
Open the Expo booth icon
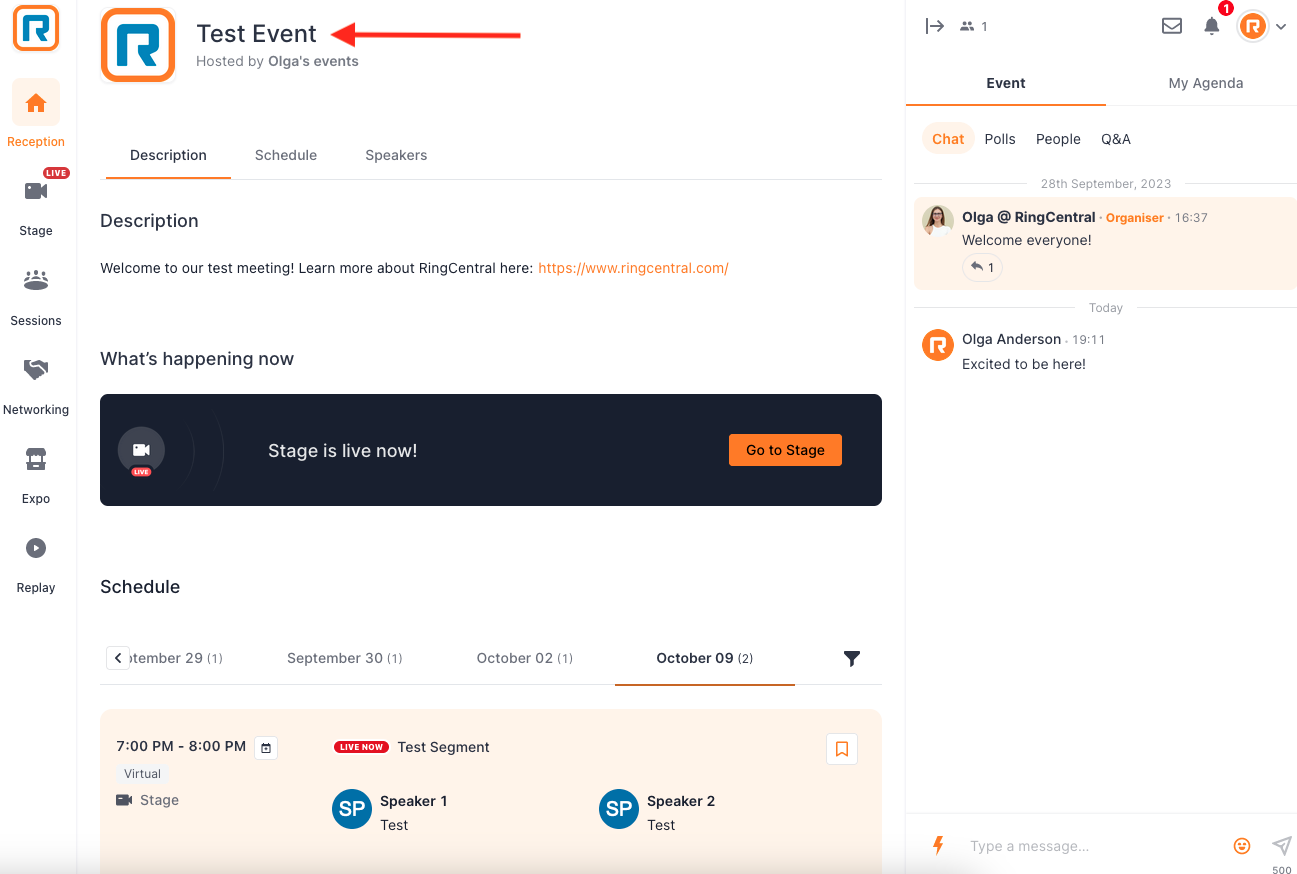[x=36, y=459]
